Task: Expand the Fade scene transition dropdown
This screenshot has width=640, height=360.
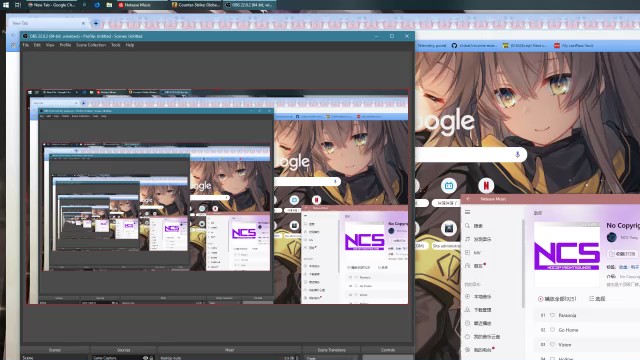Action: (x=331, y=358)
